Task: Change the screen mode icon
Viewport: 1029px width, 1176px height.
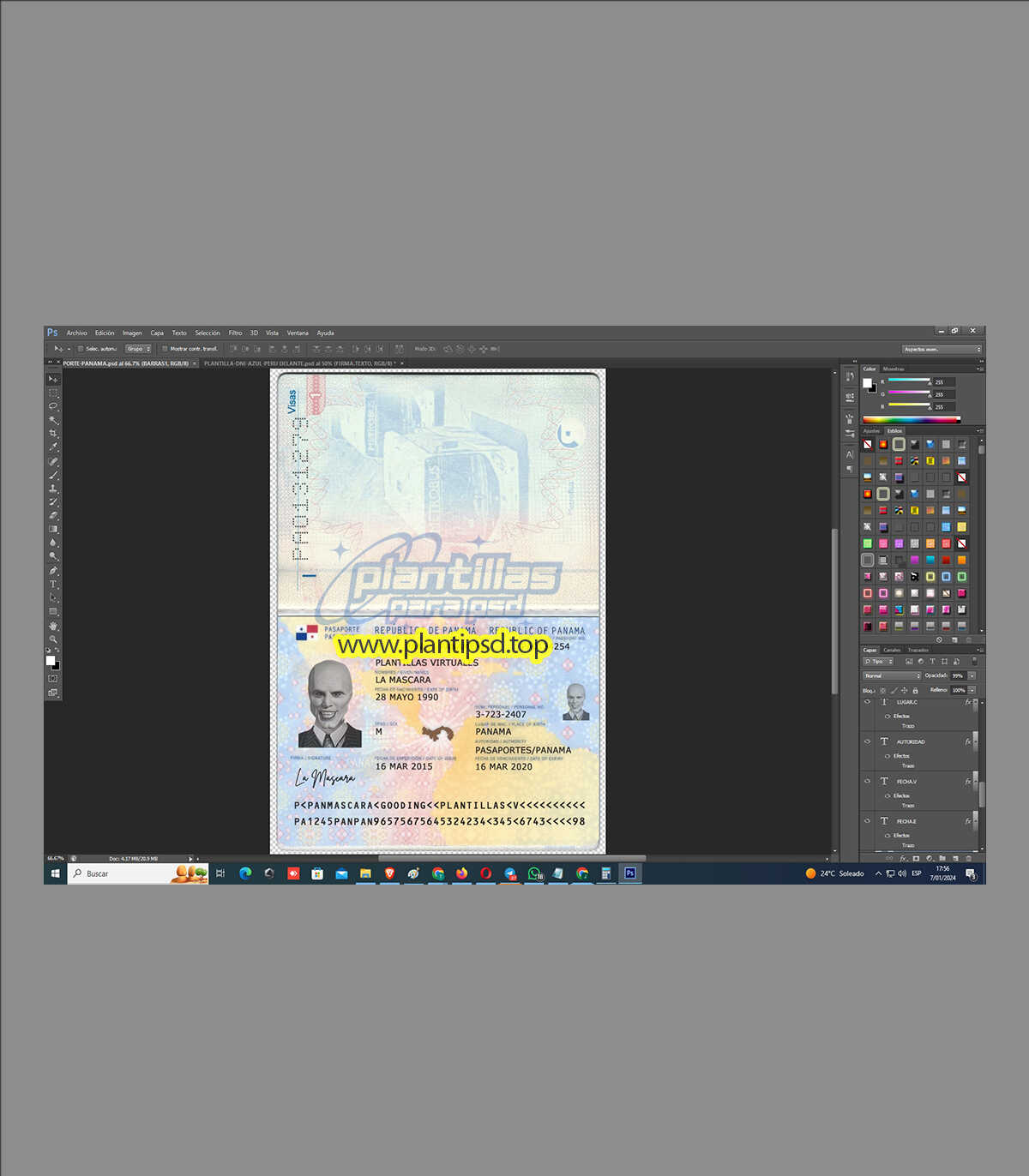Action: 53,693
